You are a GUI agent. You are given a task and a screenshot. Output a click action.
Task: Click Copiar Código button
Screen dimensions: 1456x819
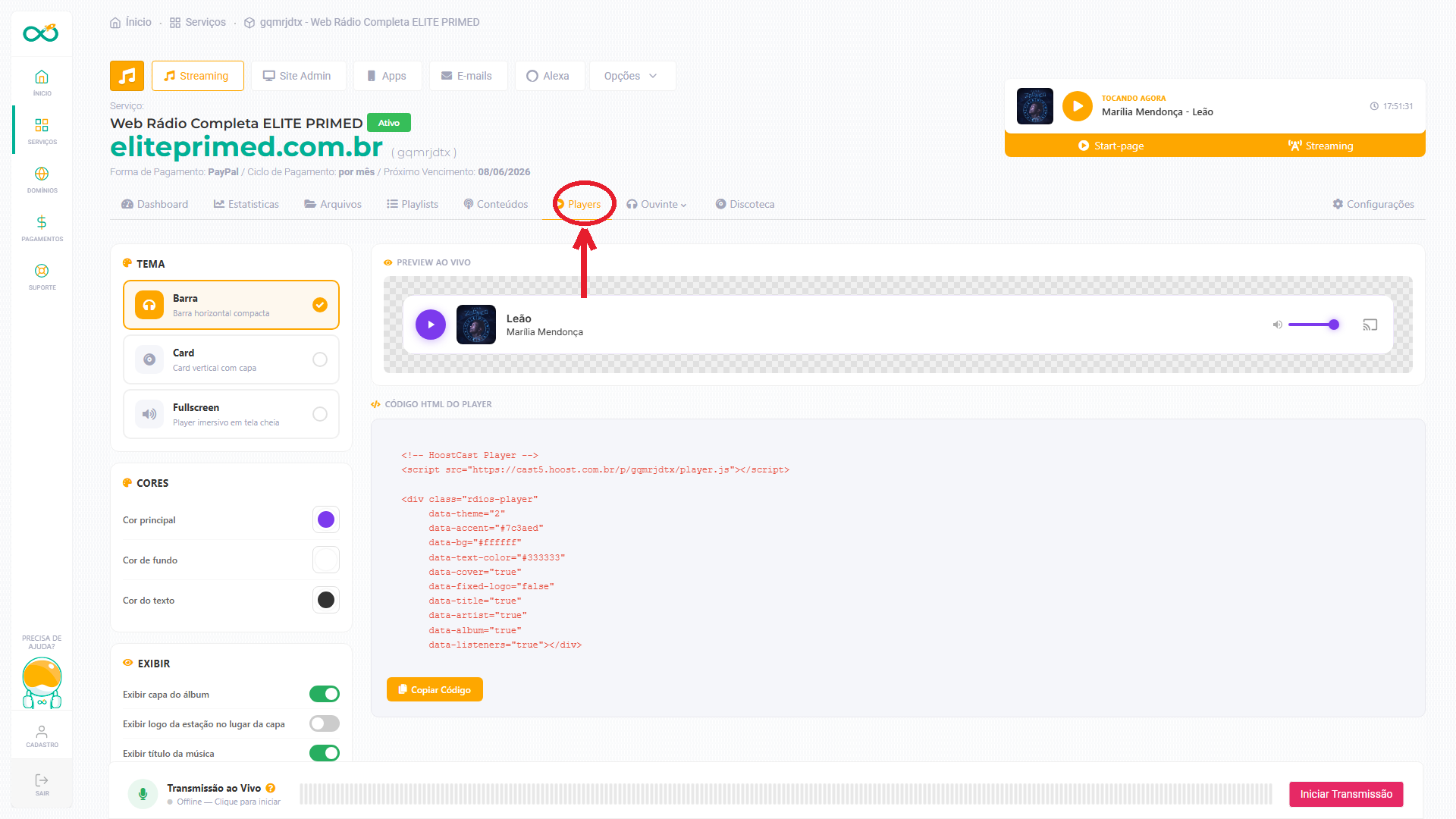(x=435, y=689)
